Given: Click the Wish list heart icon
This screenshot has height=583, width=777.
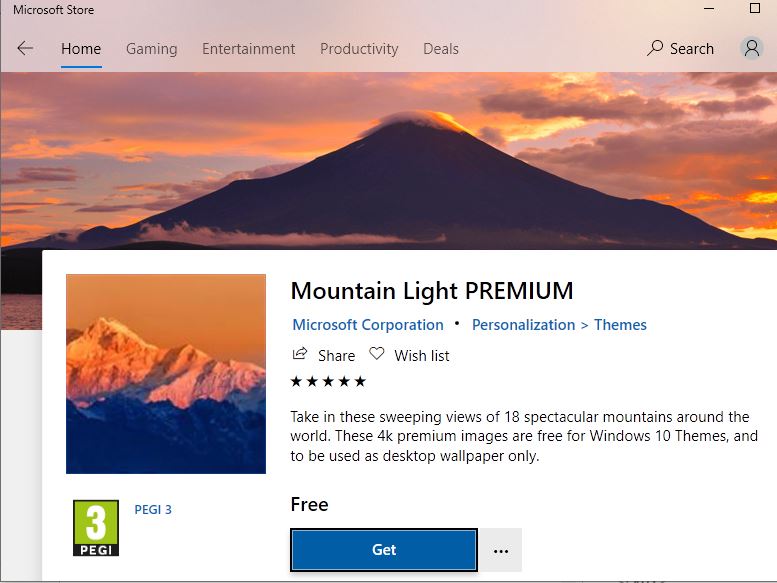Looking at the screenshot, I should click(377, 355).
